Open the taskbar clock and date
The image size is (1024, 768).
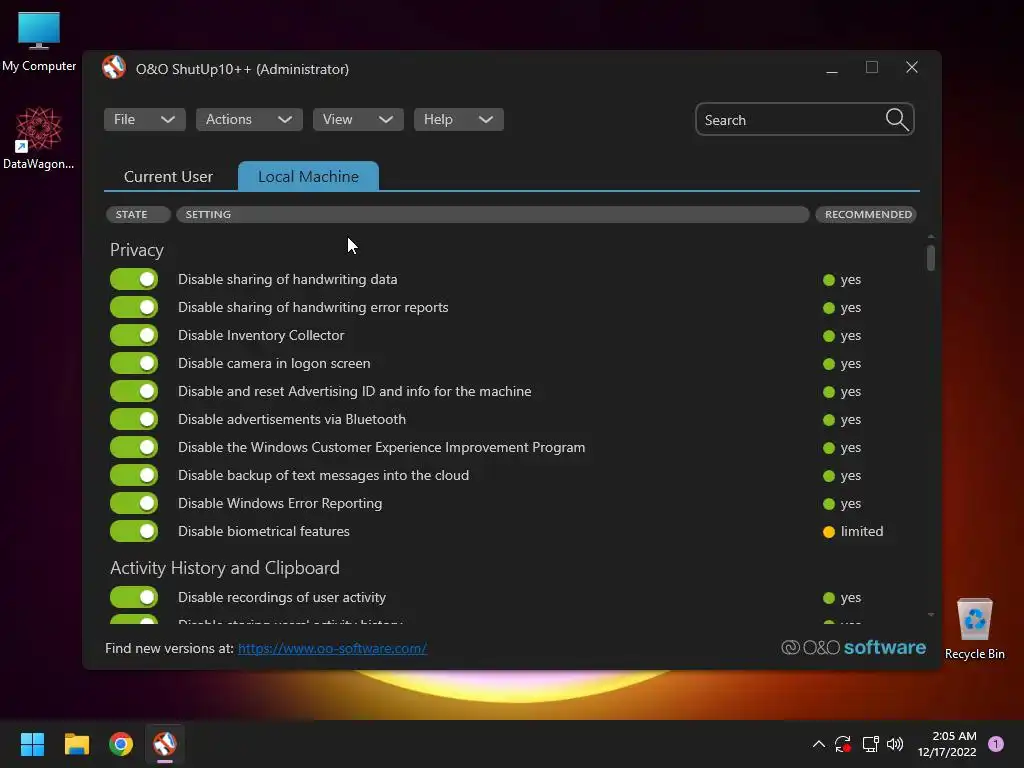pos(947,744)
